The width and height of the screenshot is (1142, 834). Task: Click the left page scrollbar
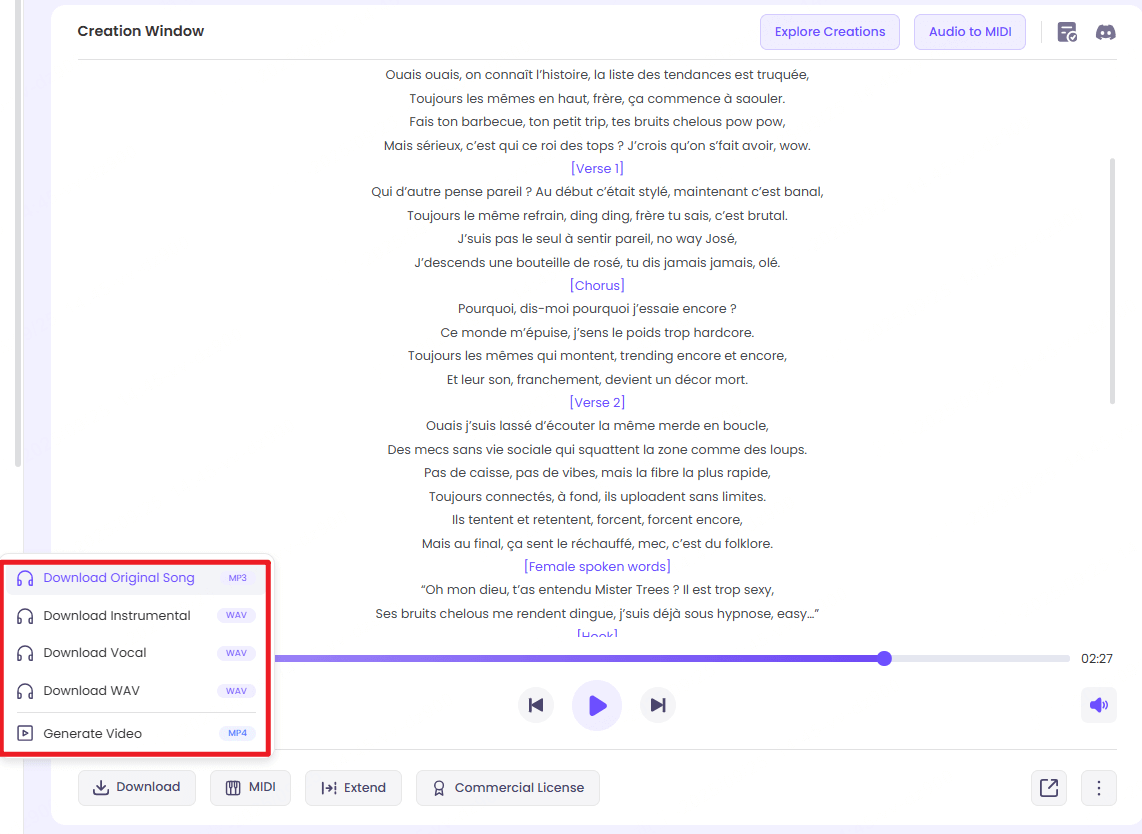[18, 233]
